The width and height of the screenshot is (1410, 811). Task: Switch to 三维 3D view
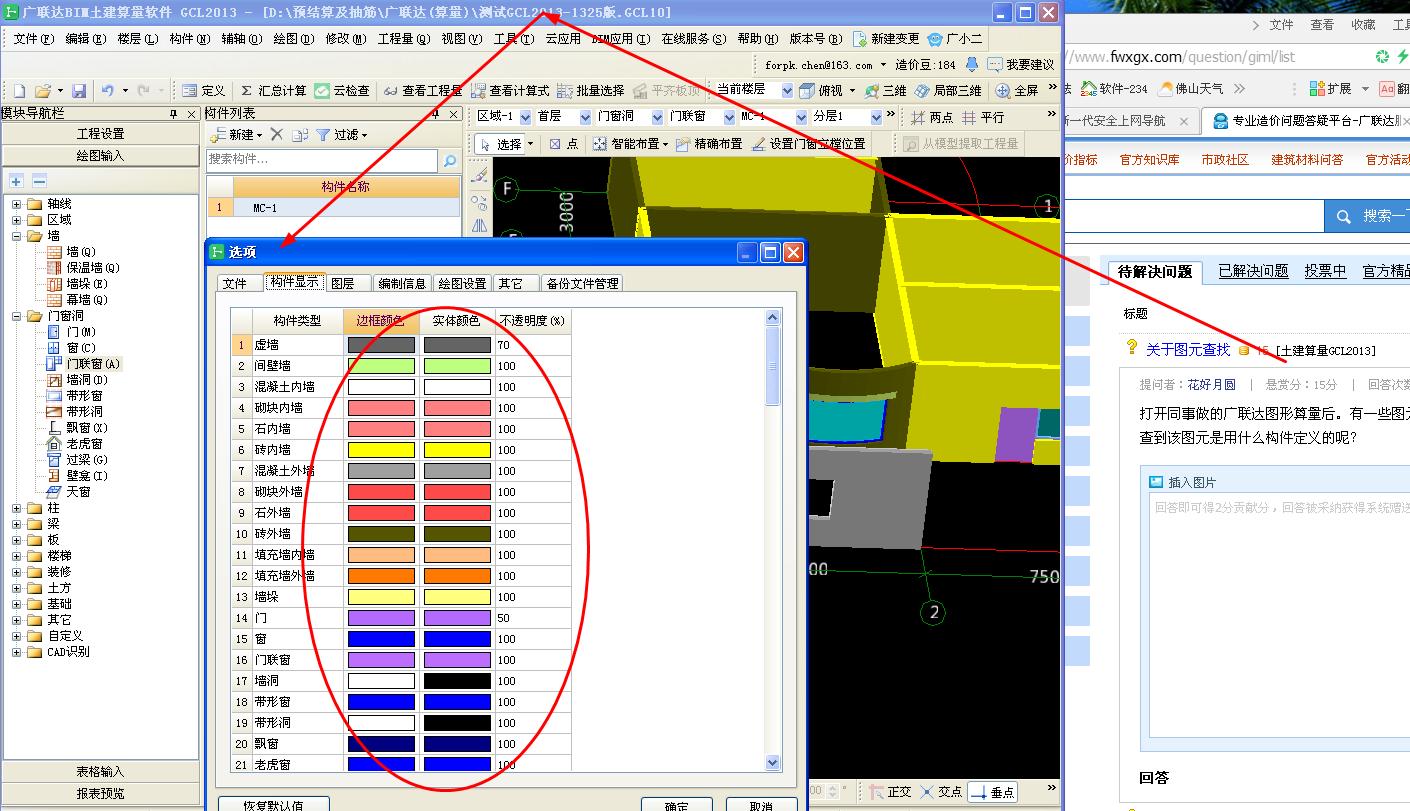(x=886, y=91)
